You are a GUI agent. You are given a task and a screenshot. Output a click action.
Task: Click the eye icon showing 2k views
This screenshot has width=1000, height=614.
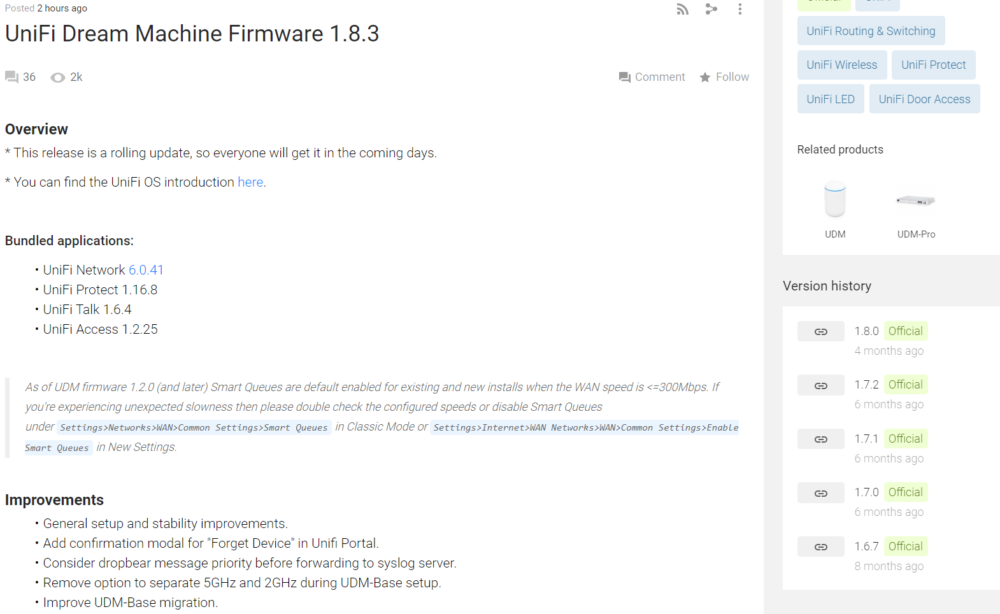coord(57,76)
